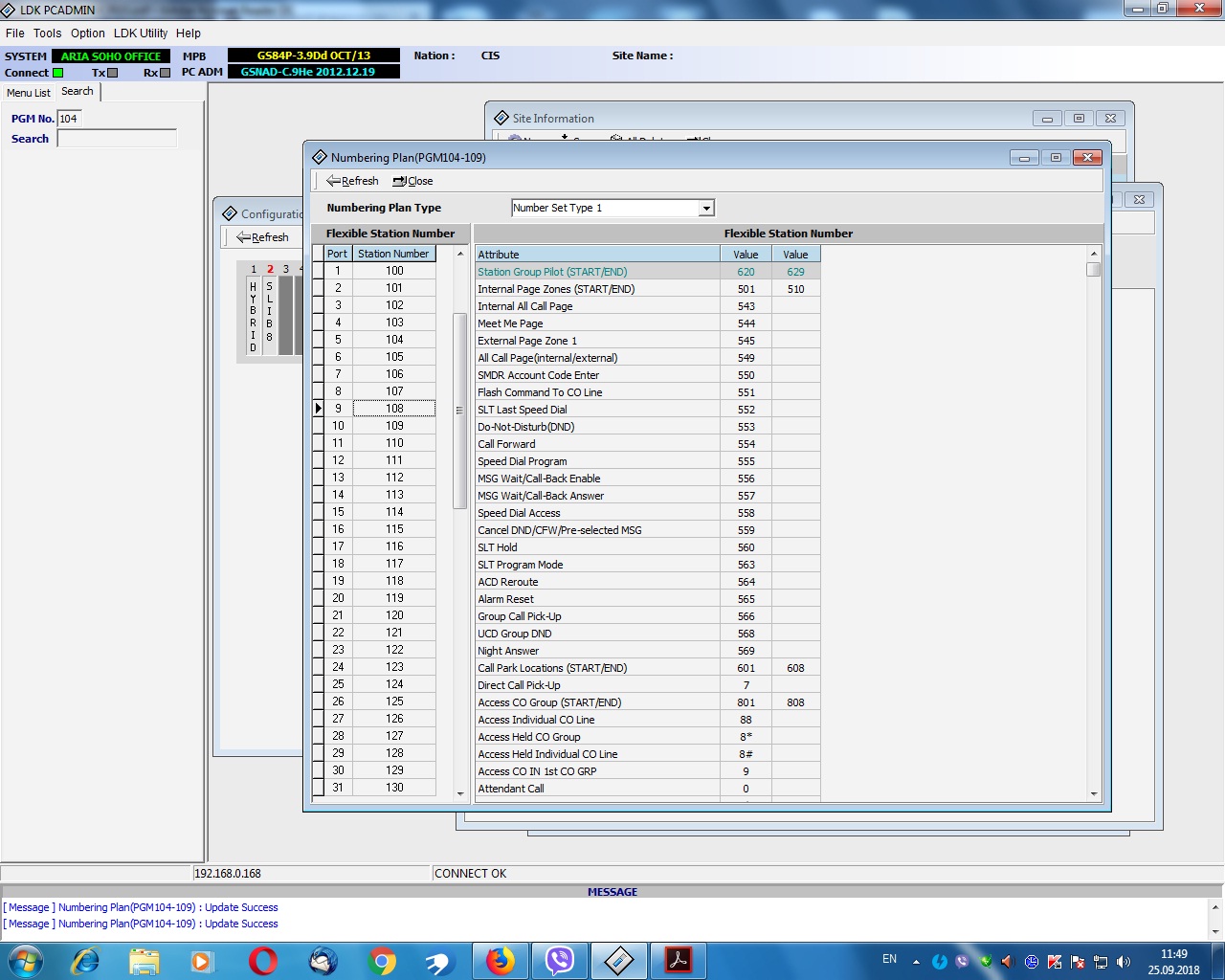This screenshot has height=980, width=1225.
Task: Switch to the Menu List tab
Action: point(28,93)
